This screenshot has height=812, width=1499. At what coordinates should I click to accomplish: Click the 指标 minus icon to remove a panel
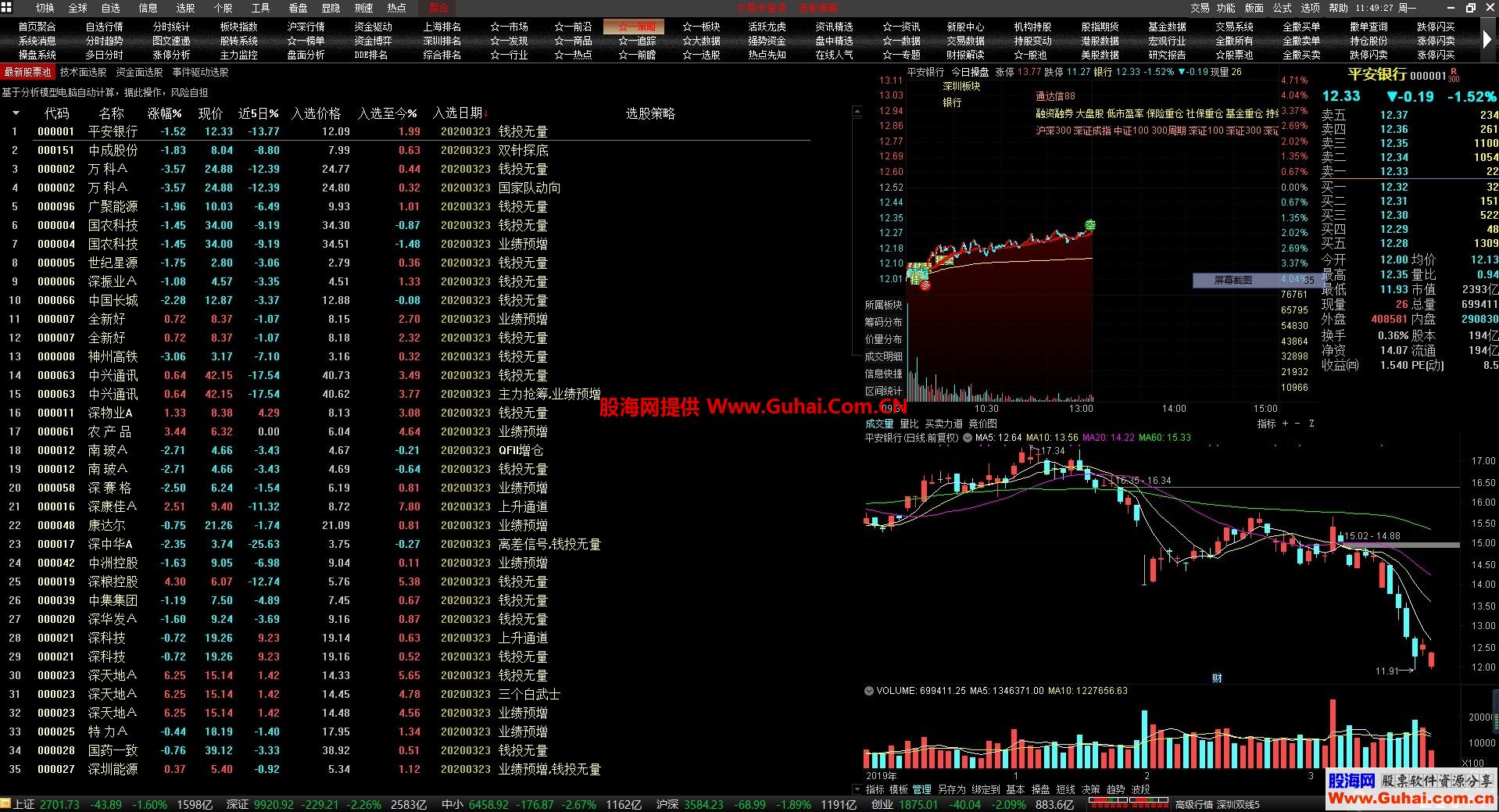(x=1298, y=424)
